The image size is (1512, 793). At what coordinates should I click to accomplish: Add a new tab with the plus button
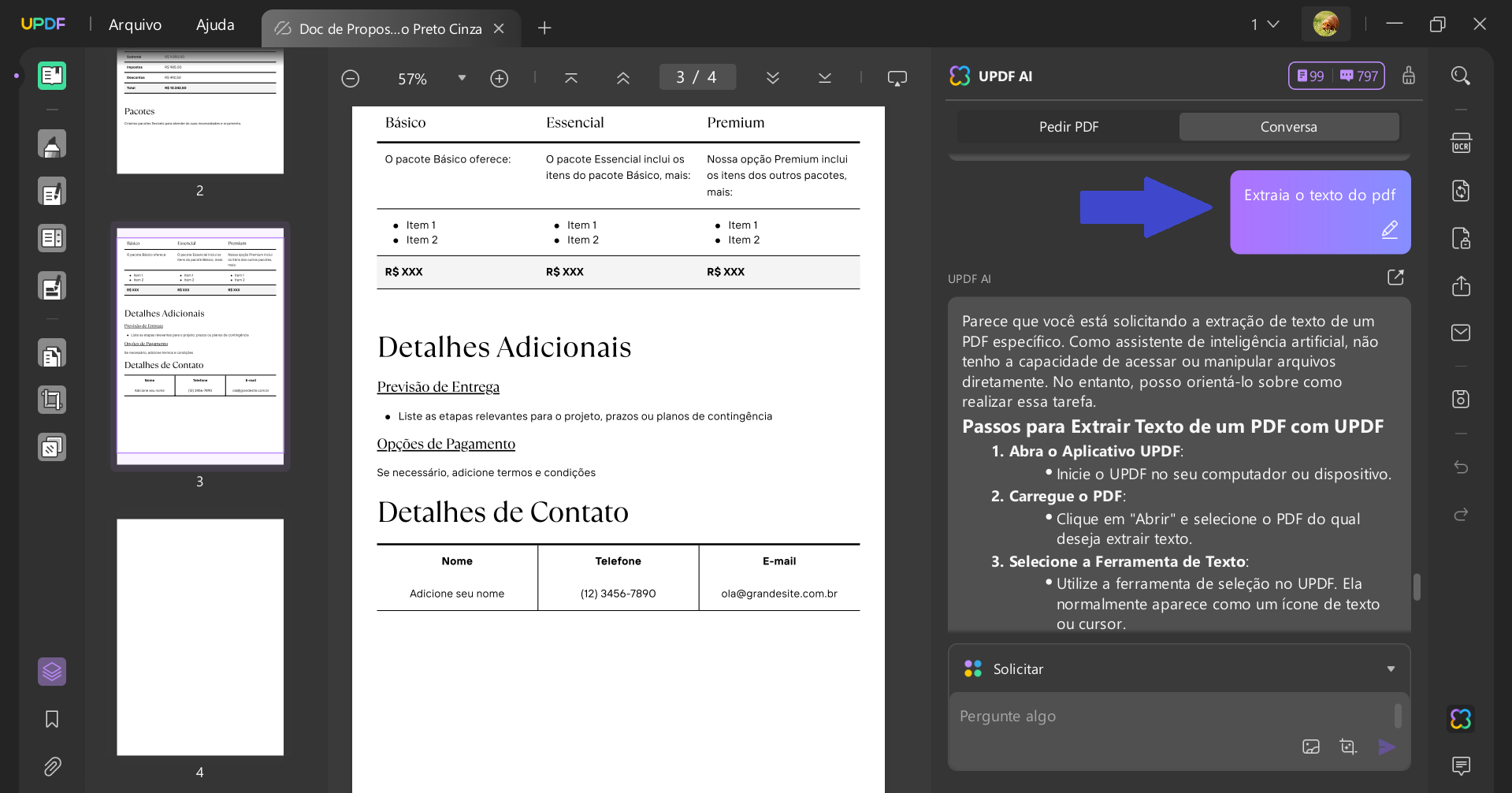[544, 28]
